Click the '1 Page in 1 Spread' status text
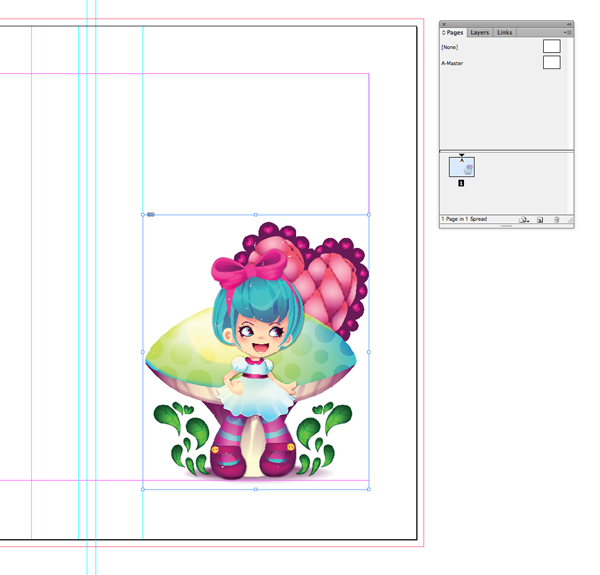This screenshot has width=600, height=575. click(464, 219)
